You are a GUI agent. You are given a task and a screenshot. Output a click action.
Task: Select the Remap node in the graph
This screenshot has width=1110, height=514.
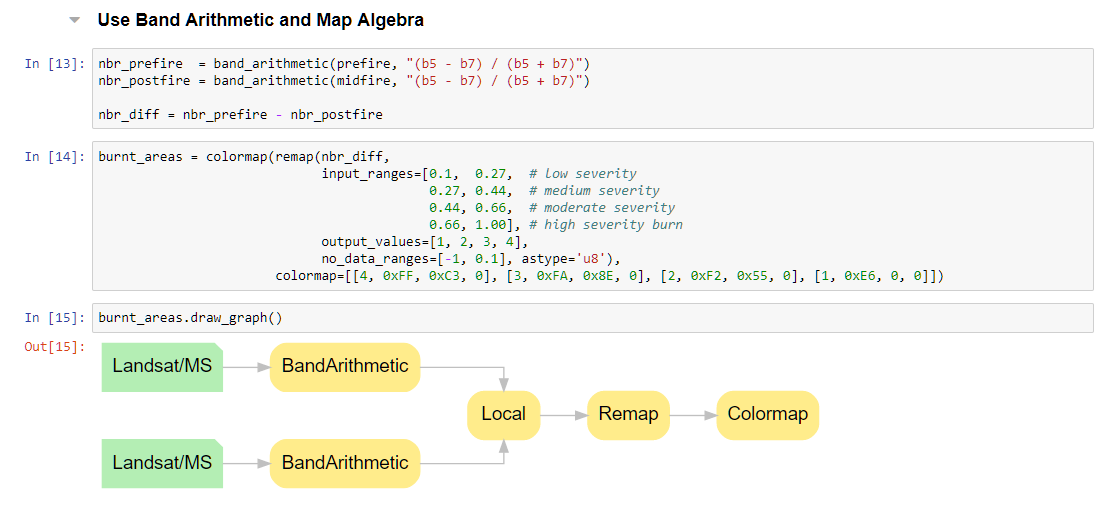[628, 414]
